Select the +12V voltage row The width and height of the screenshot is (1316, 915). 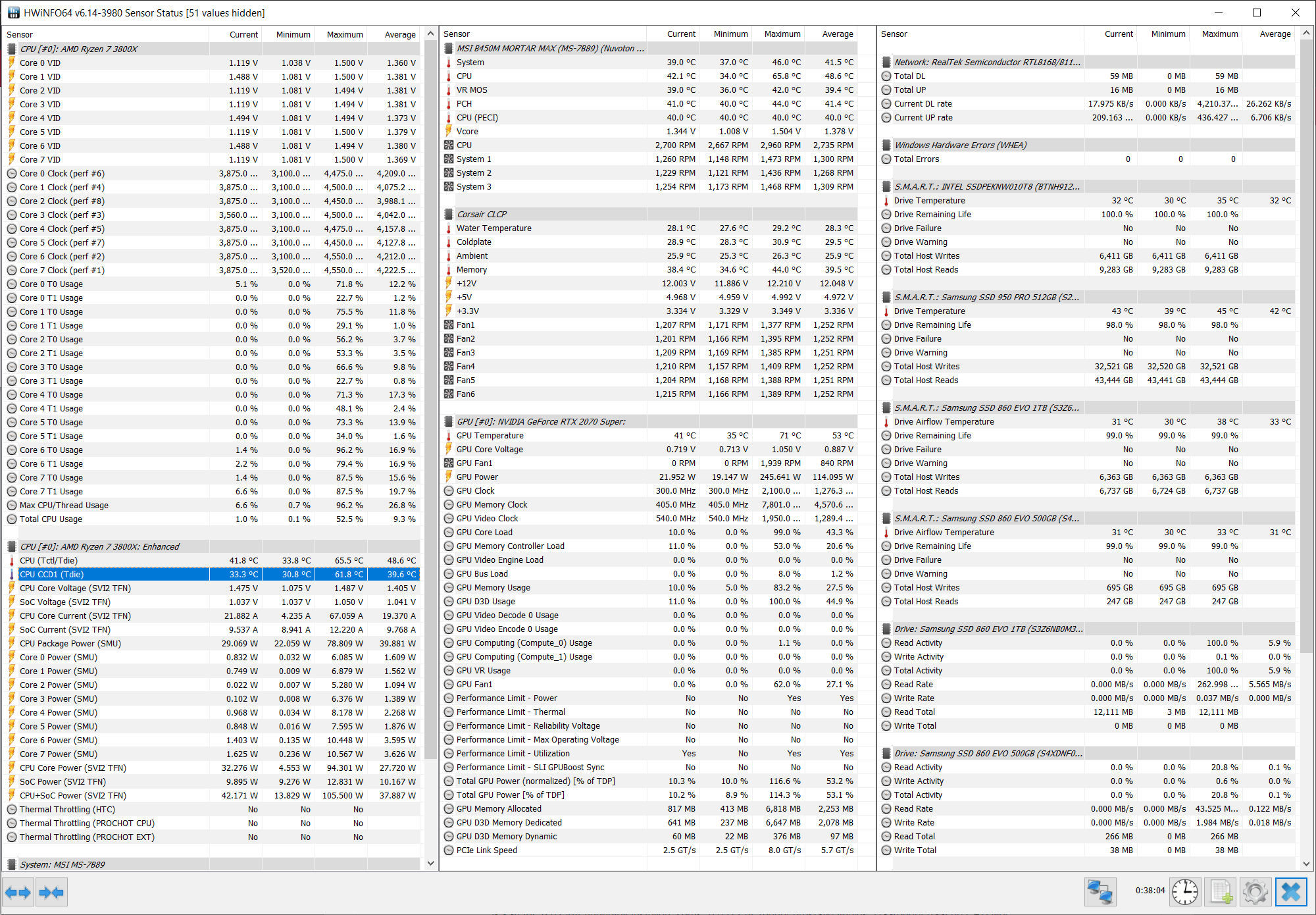click(649, 284)
